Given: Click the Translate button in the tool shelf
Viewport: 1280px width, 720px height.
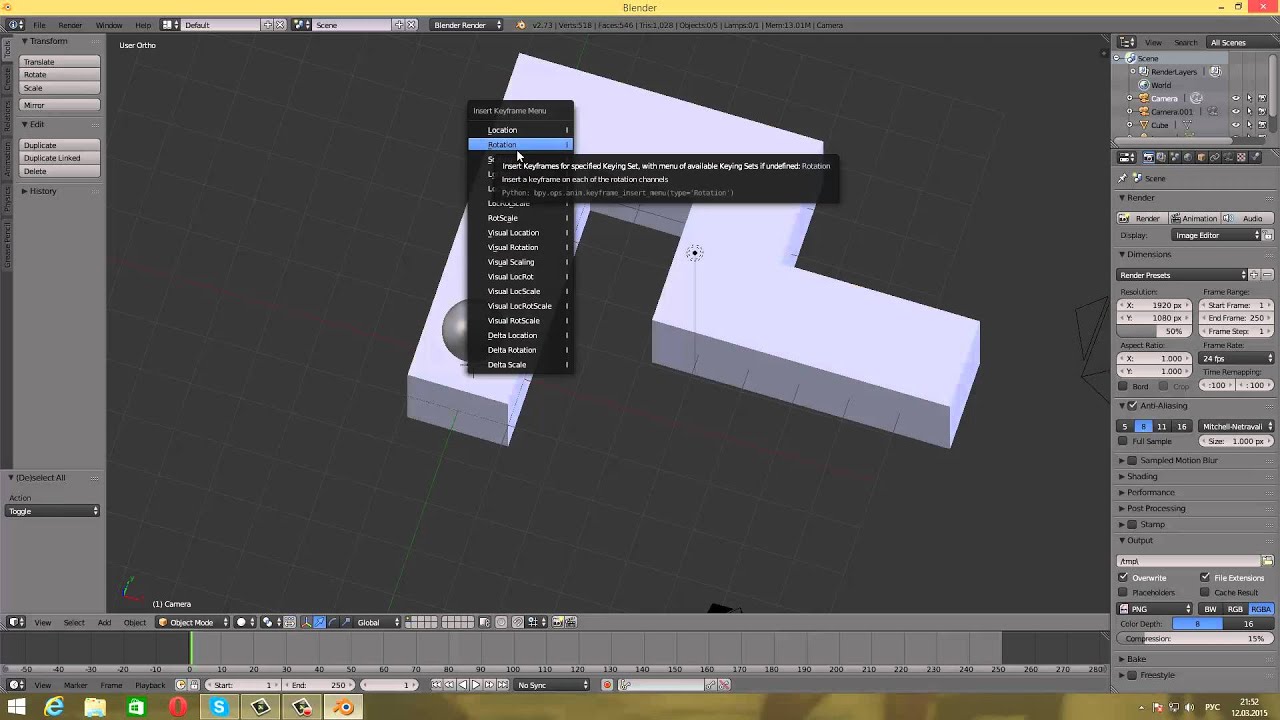Looking at the screenshot, I should point(60,62).
